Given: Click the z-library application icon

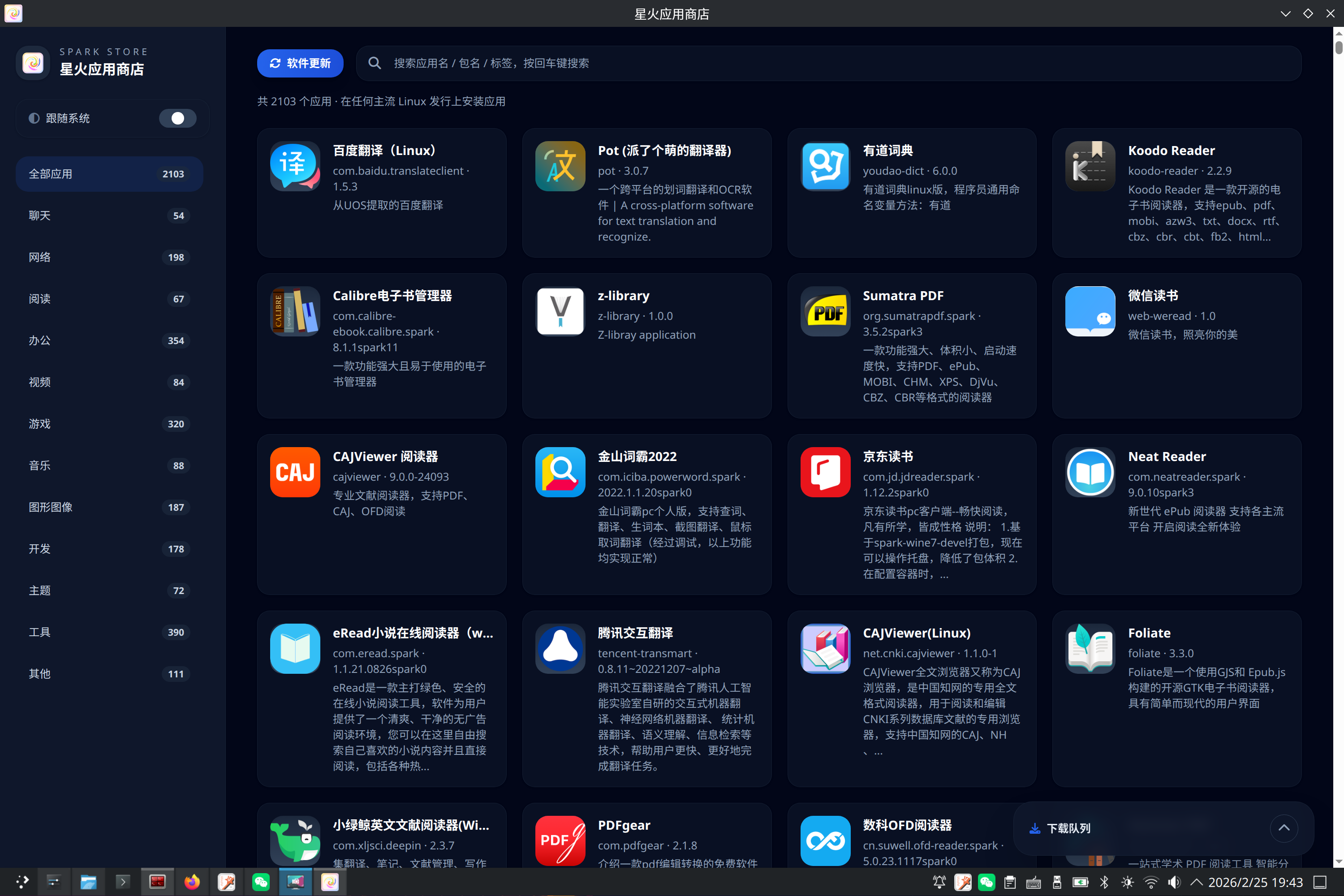Looking at the screenshot, I should 560,311.
